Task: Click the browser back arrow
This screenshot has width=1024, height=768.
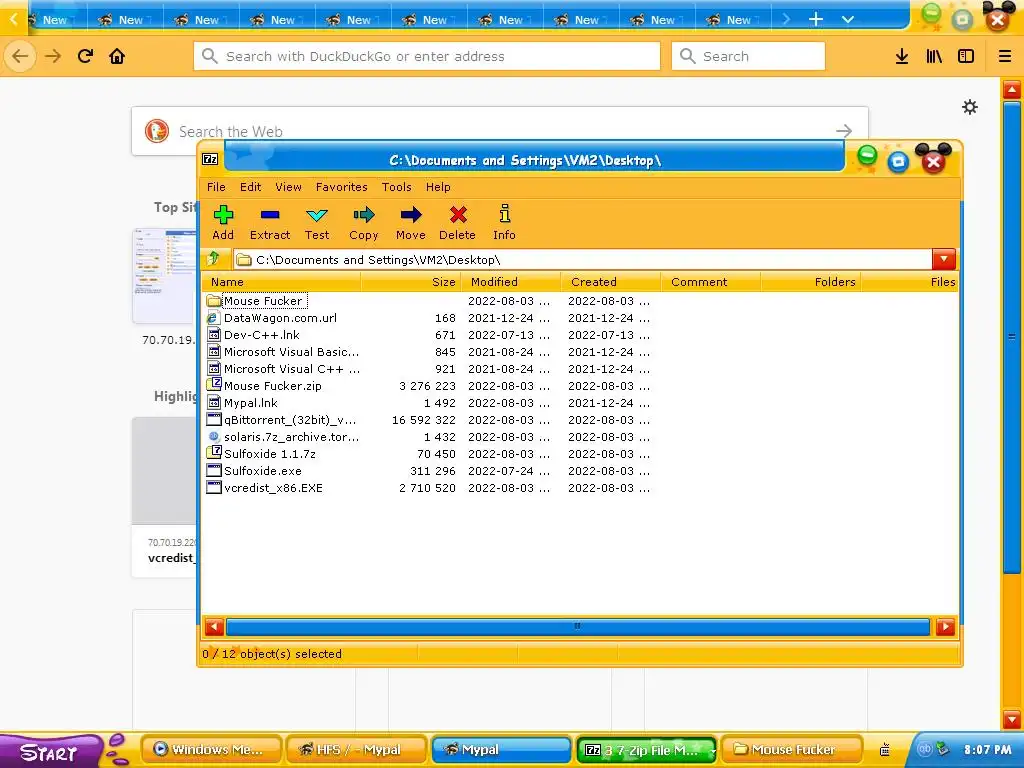Action: (x=20, y=56)
